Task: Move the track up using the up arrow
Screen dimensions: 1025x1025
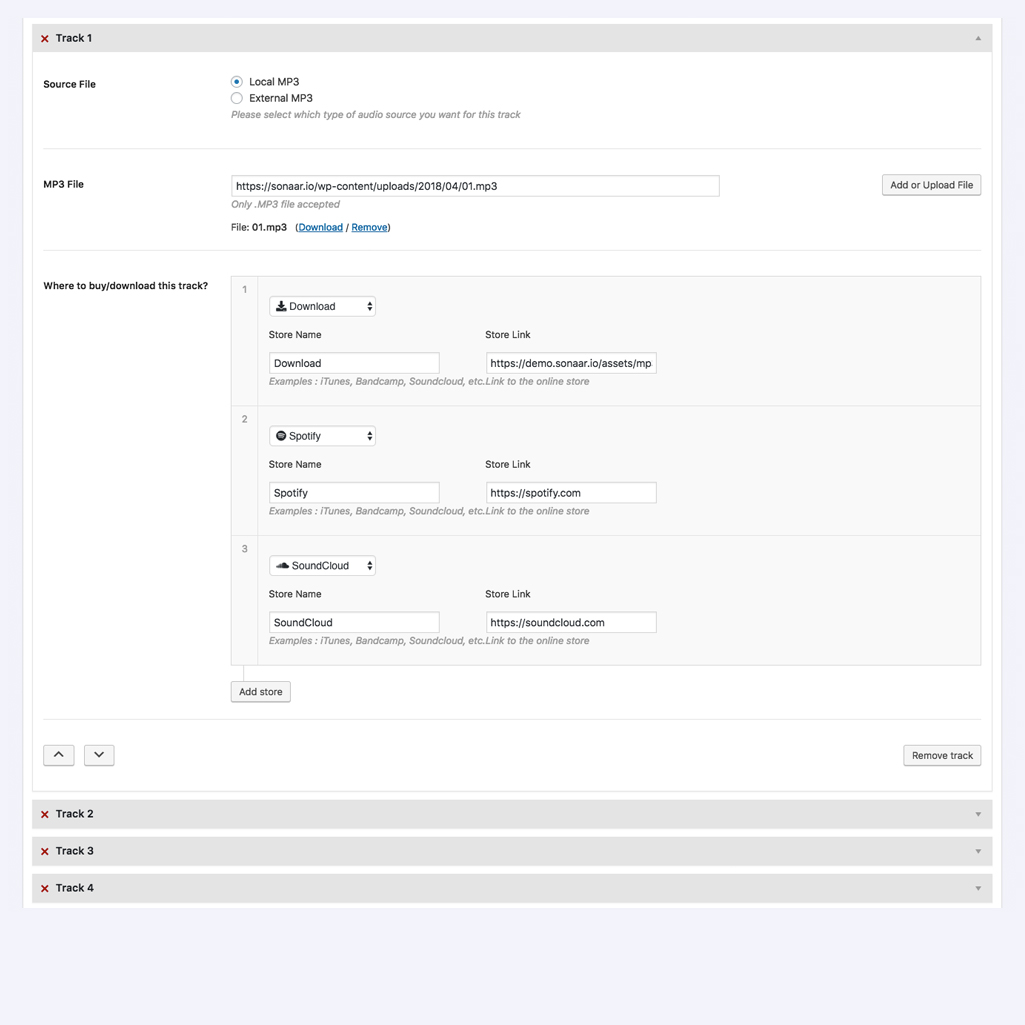Action: tap(58, 755)
